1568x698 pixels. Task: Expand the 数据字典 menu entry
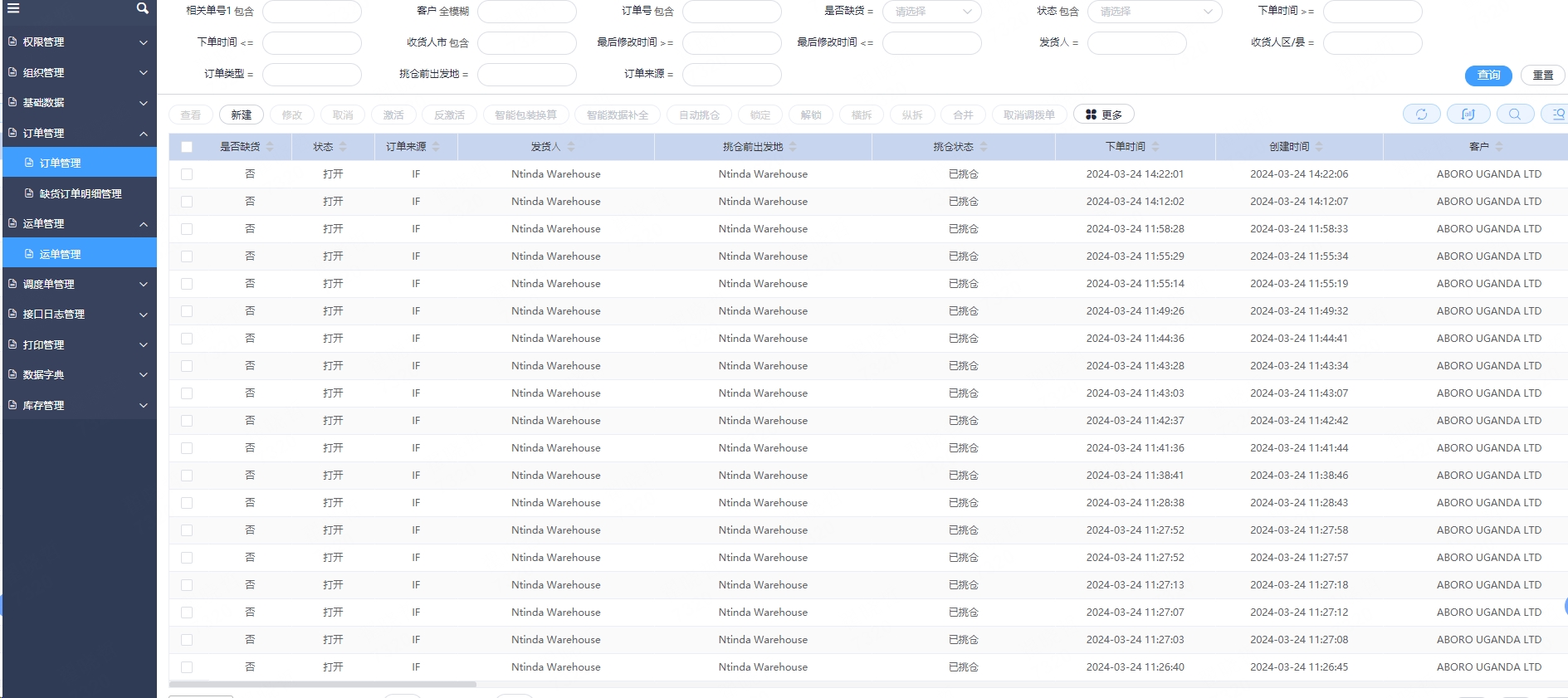click(79, 374)
